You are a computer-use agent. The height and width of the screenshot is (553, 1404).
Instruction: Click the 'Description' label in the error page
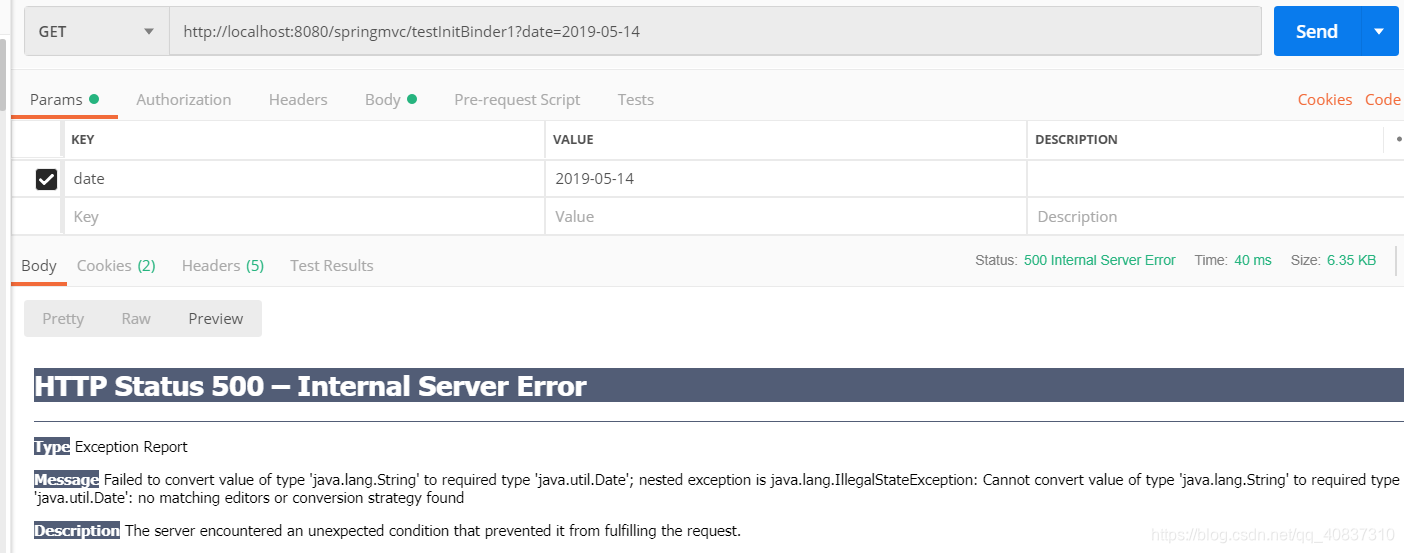(x=77, y=531)
